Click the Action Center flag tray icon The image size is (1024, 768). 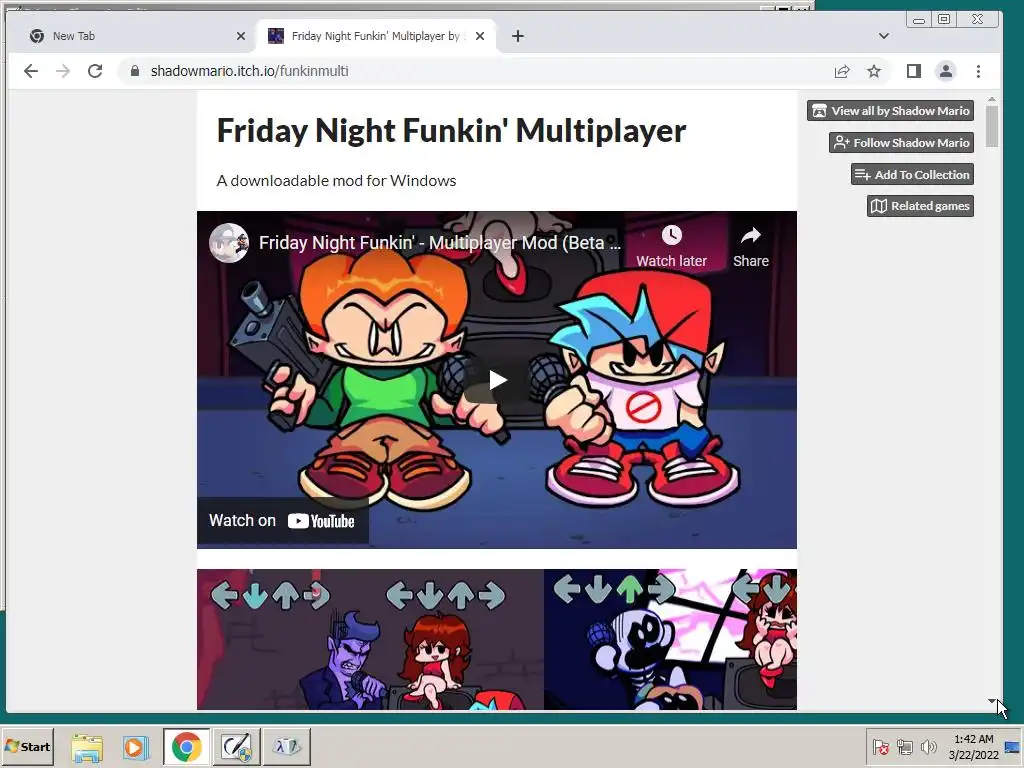tap(880, 746)
